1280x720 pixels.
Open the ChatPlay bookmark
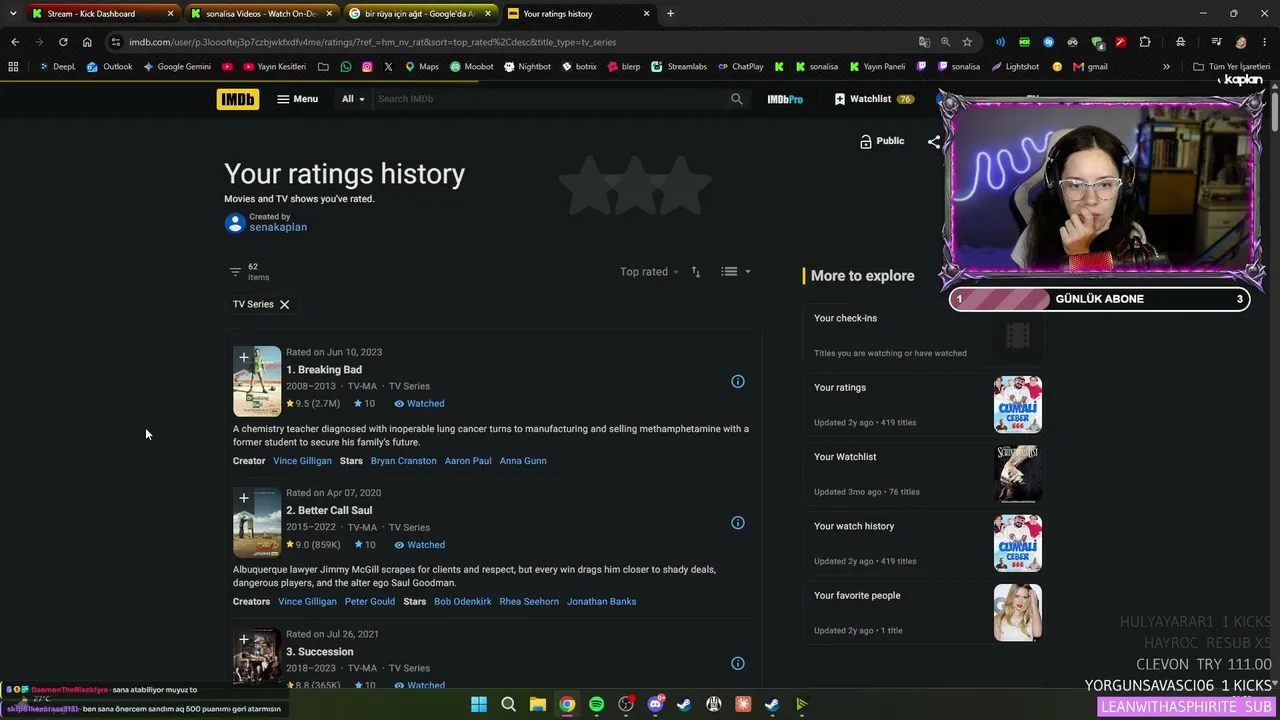[740, 67]
